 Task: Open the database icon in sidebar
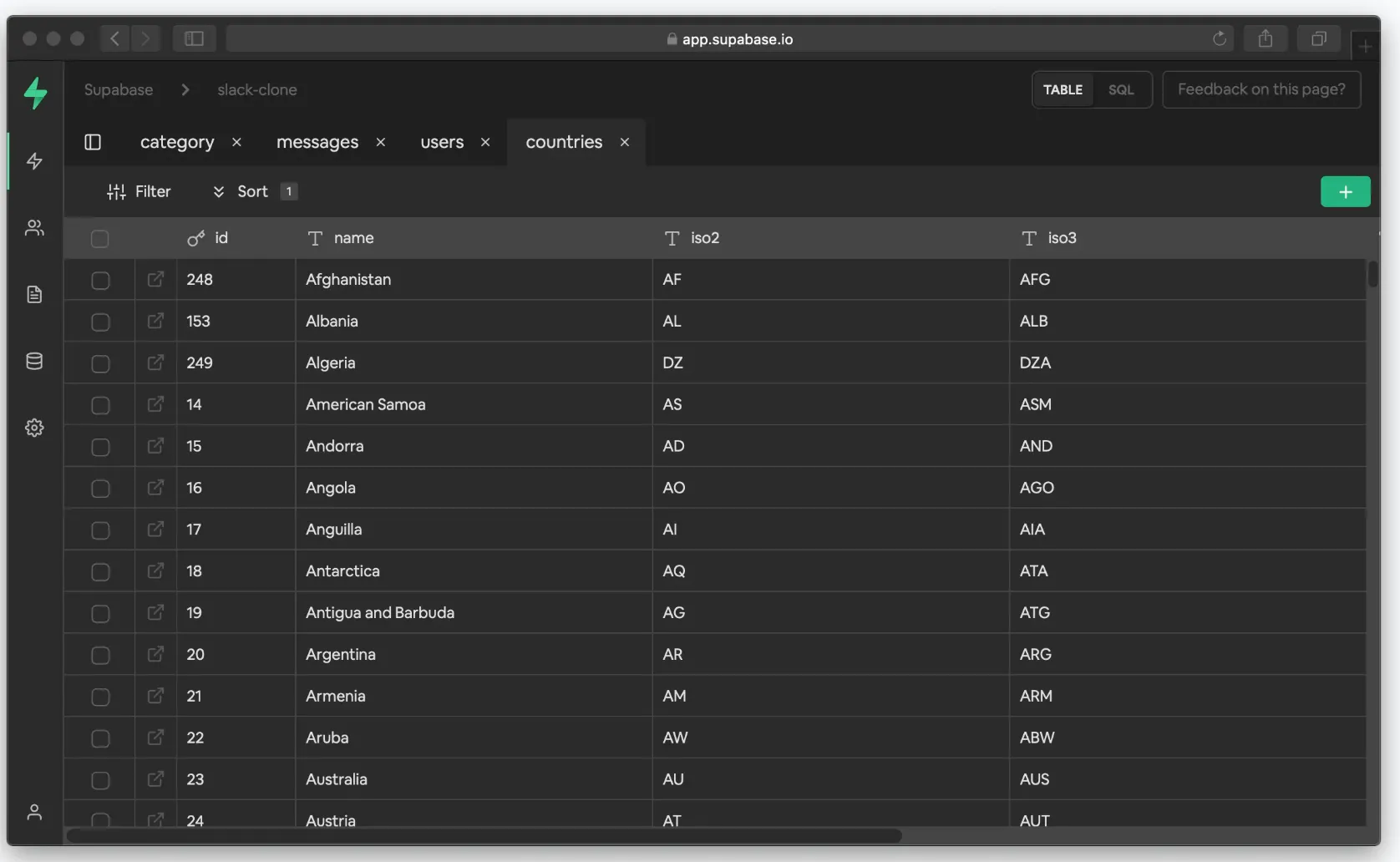point(34,361)
